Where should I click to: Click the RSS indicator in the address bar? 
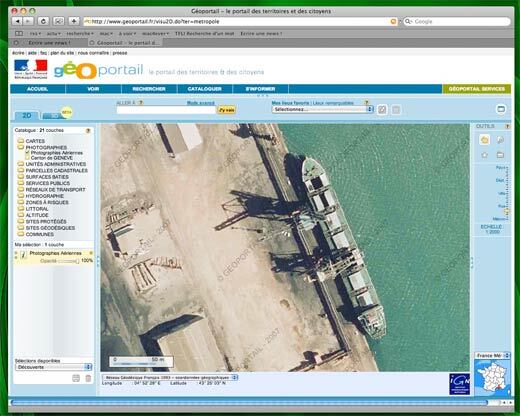(393, 21)
